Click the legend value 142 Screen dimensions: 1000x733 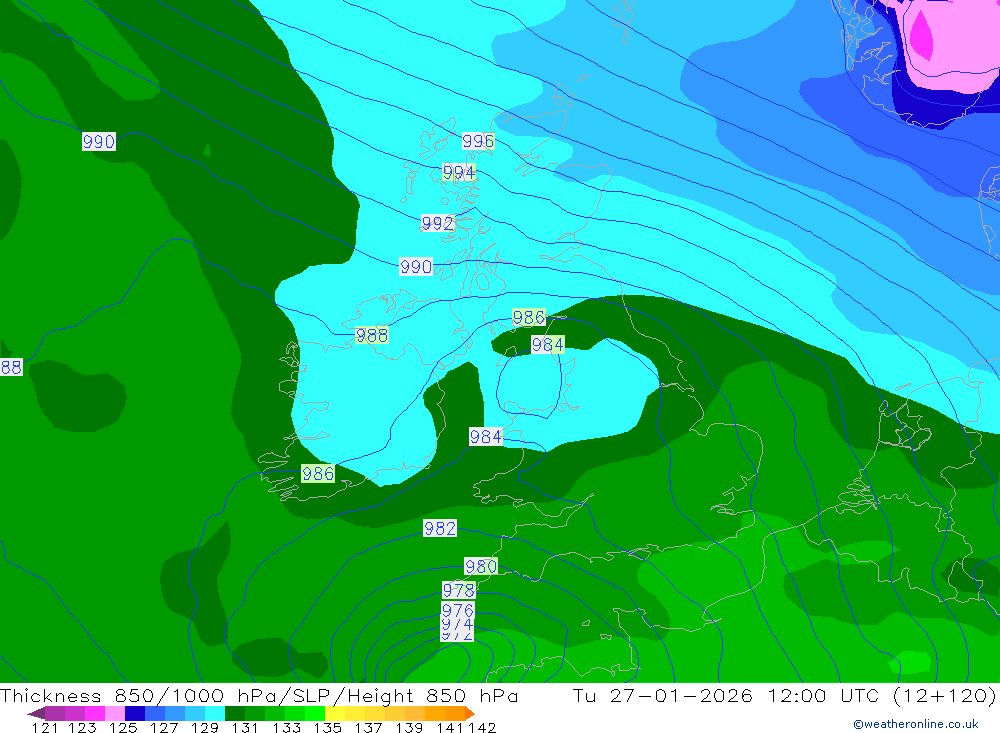pos(482,728)
